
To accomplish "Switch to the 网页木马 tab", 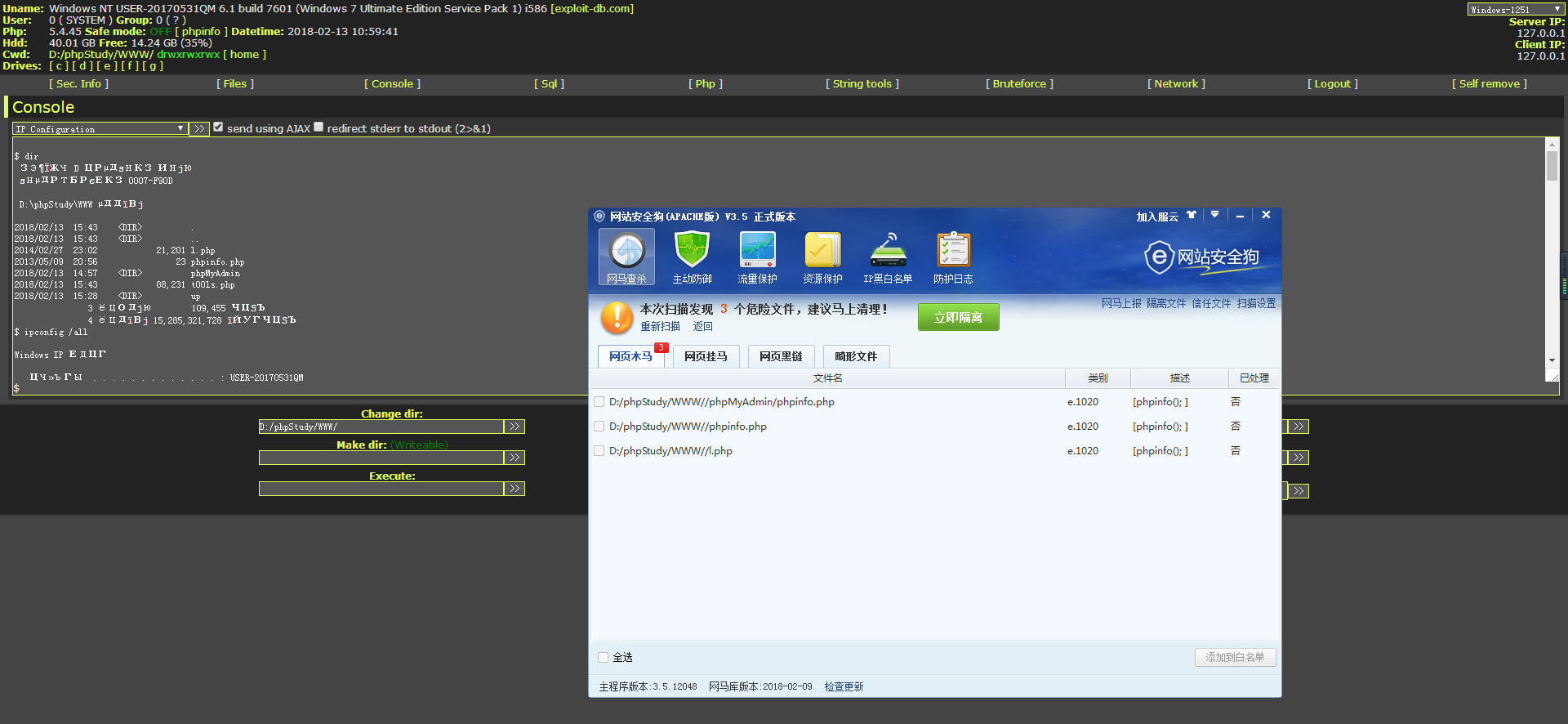I will coord(630,356).
